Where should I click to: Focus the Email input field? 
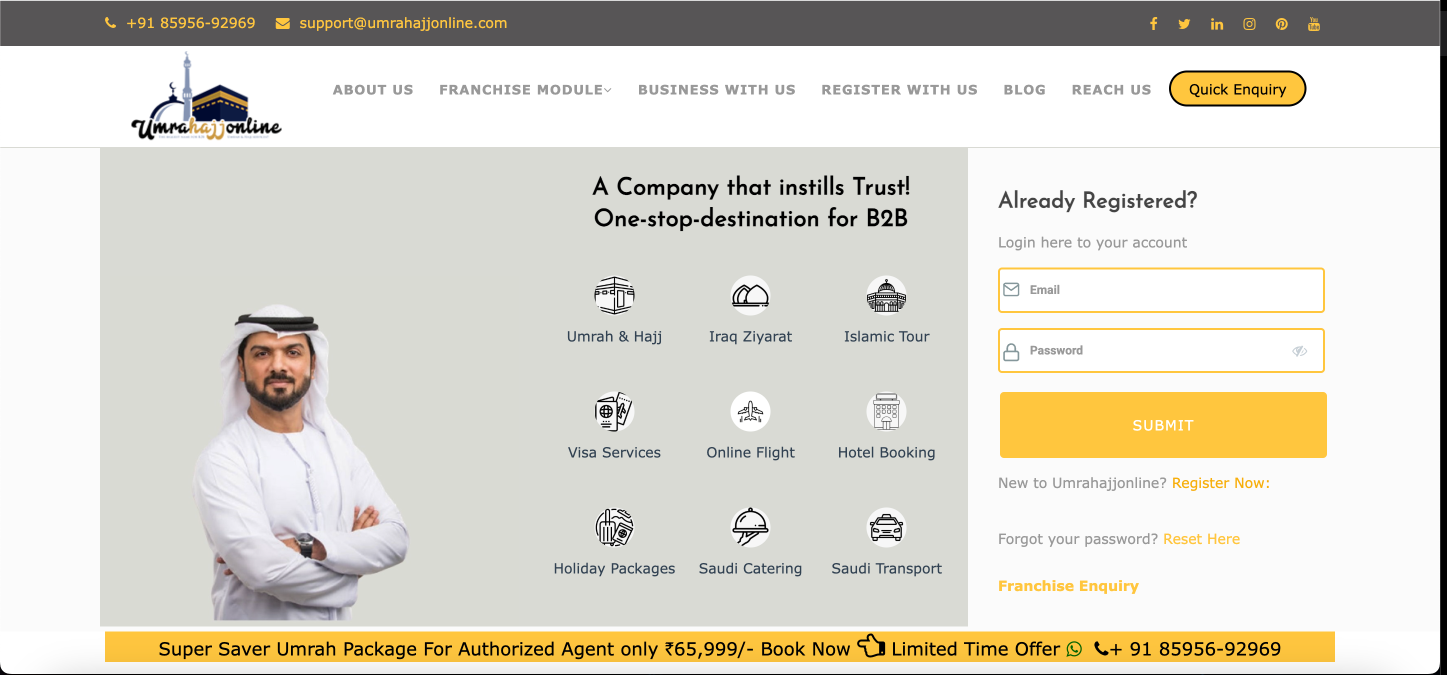[x=1170, y=290]
